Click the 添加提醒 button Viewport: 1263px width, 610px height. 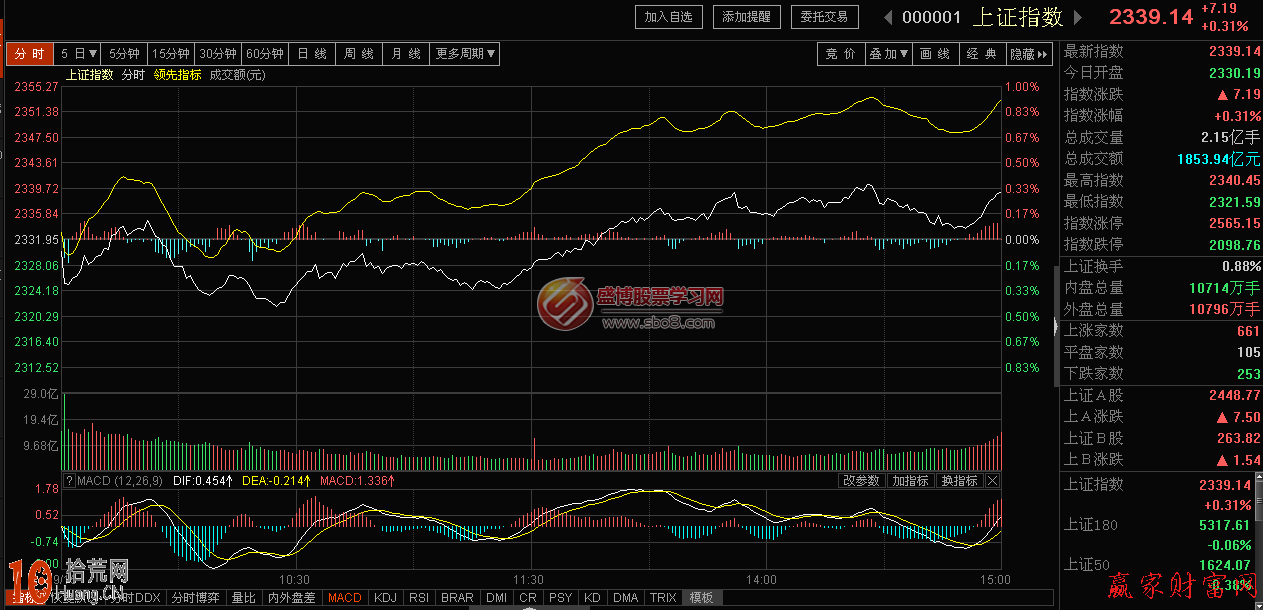click(747, 17)
